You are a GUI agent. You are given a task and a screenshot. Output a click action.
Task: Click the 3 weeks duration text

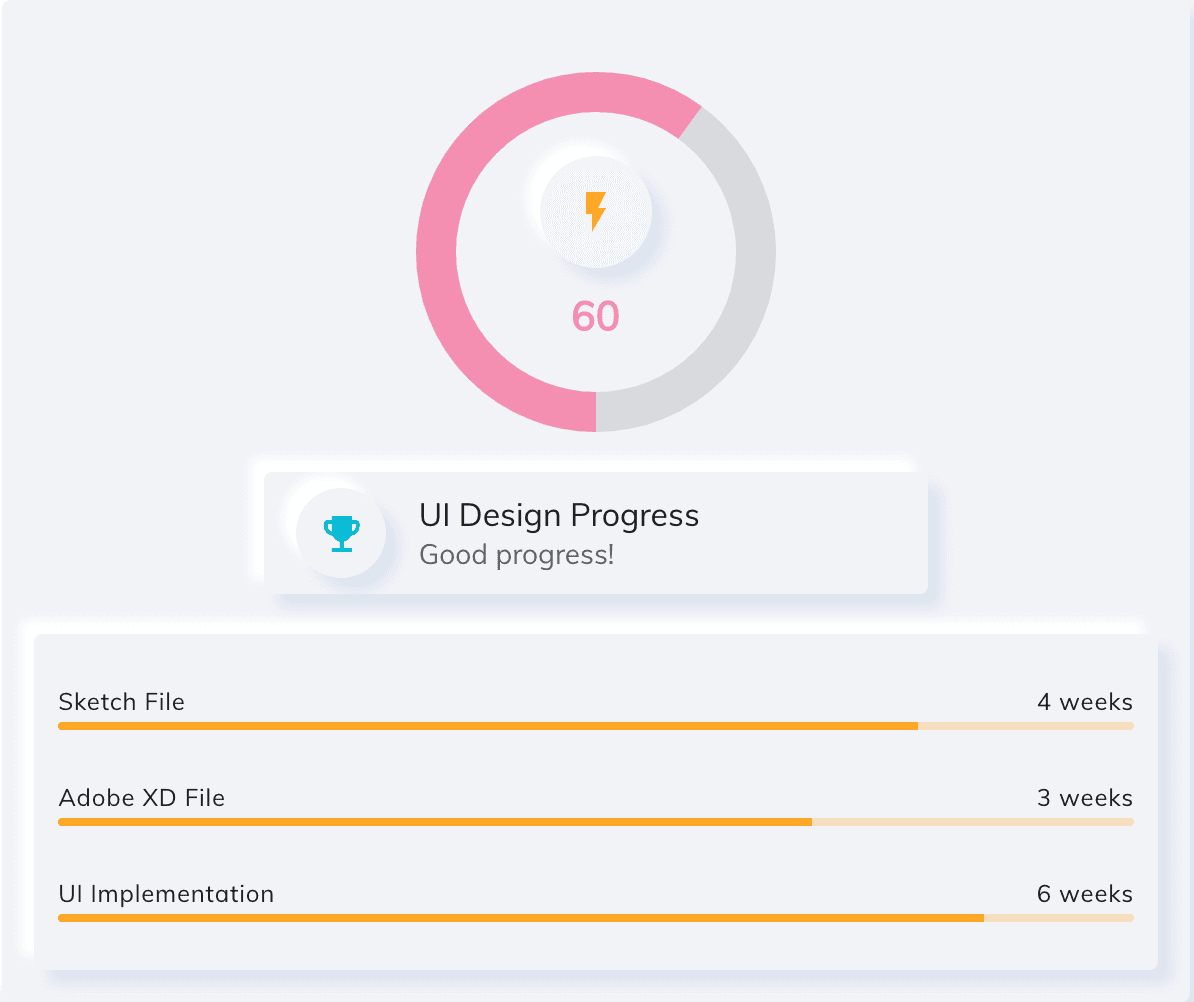[x=1084, y=798]
